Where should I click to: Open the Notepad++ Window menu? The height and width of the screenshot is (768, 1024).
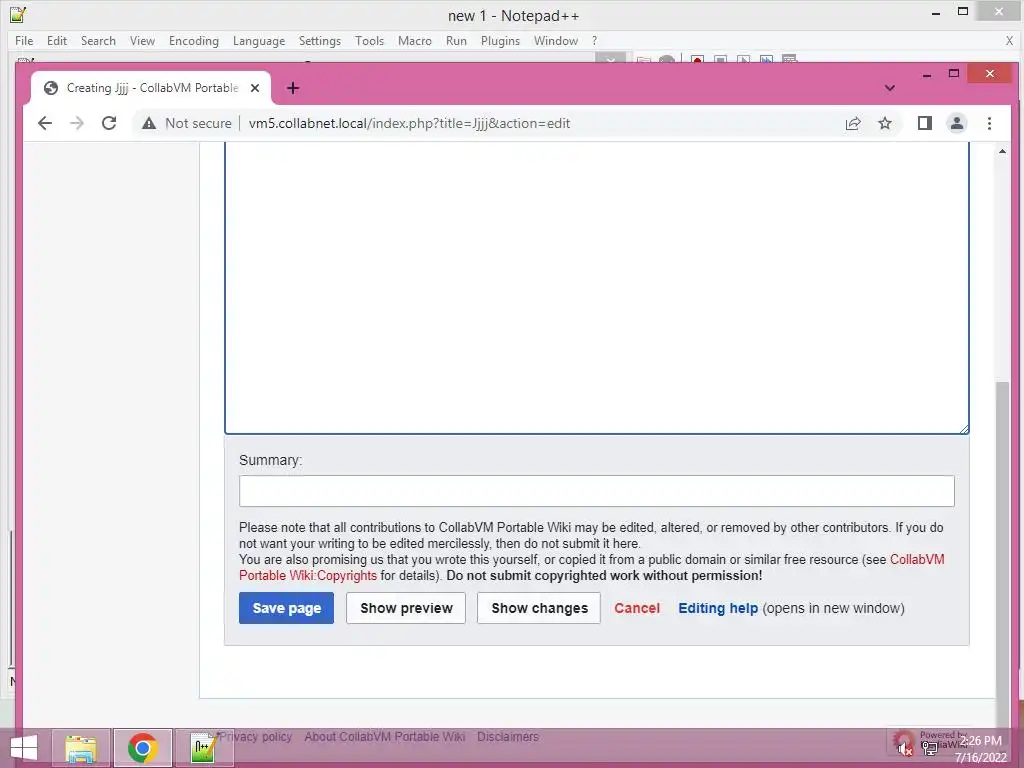pos(556,40)
